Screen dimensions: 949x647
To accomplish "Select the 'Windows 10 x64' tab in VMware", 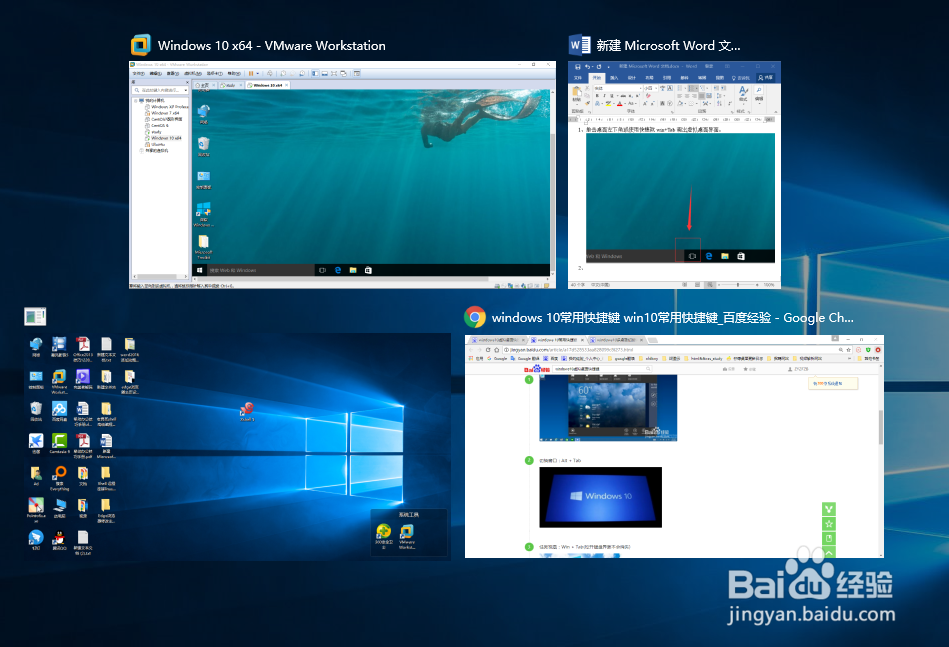I will pos(268,85).
